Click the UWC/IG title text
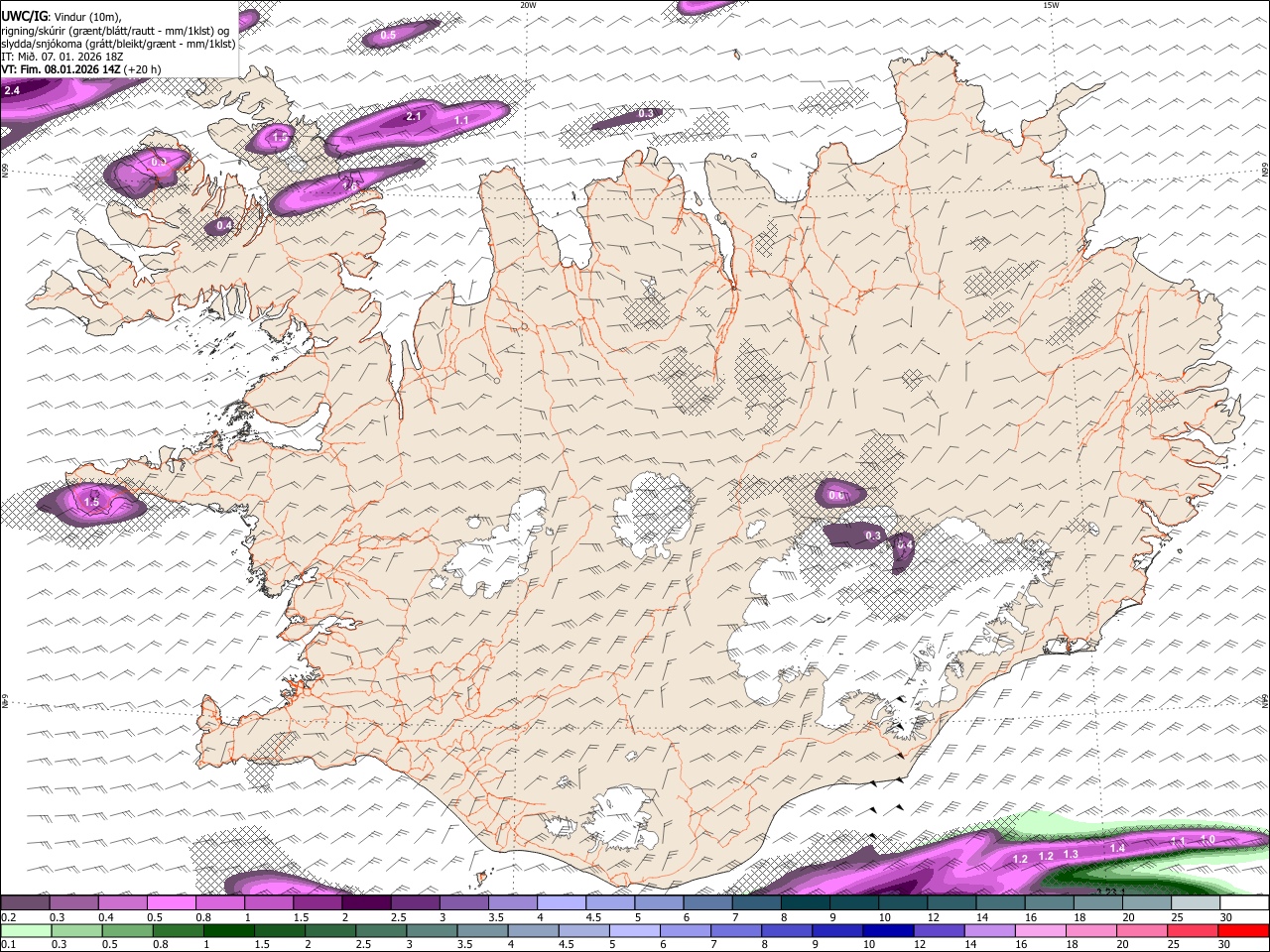The height and width of the screenshot is (952, 1270). coord(24,17)
